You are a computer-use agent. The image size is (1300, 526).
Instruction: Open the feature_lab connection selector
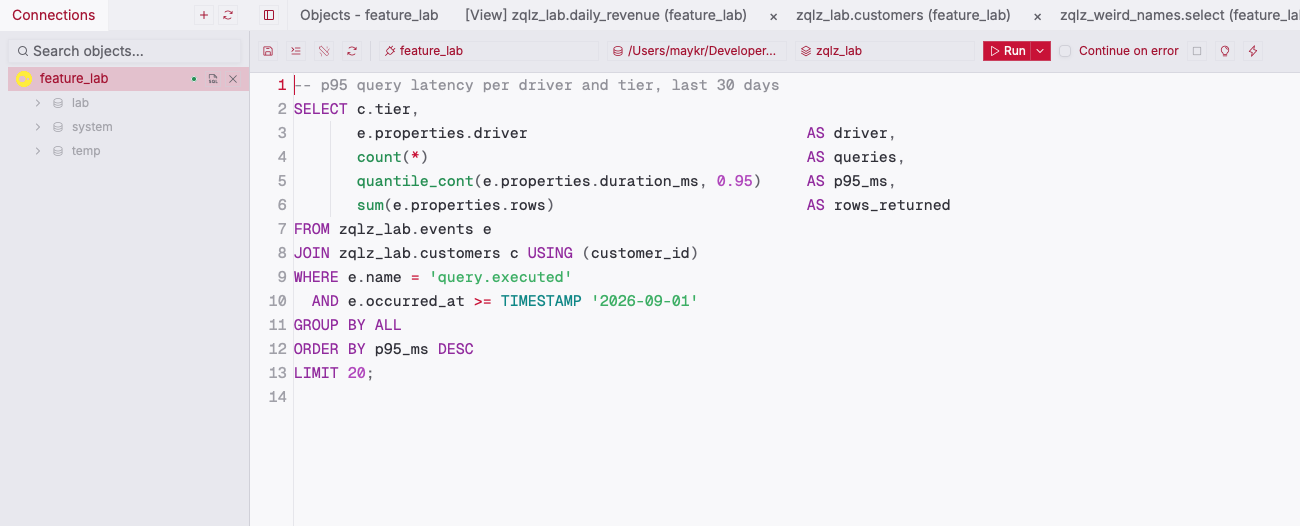[489, 51]
